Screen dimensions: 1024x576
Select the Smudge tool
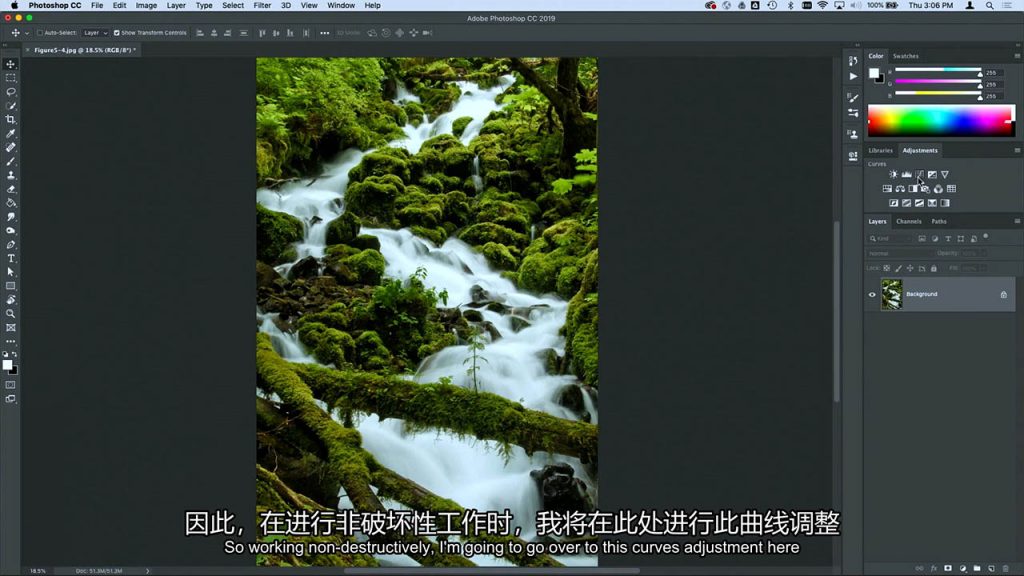10,217
